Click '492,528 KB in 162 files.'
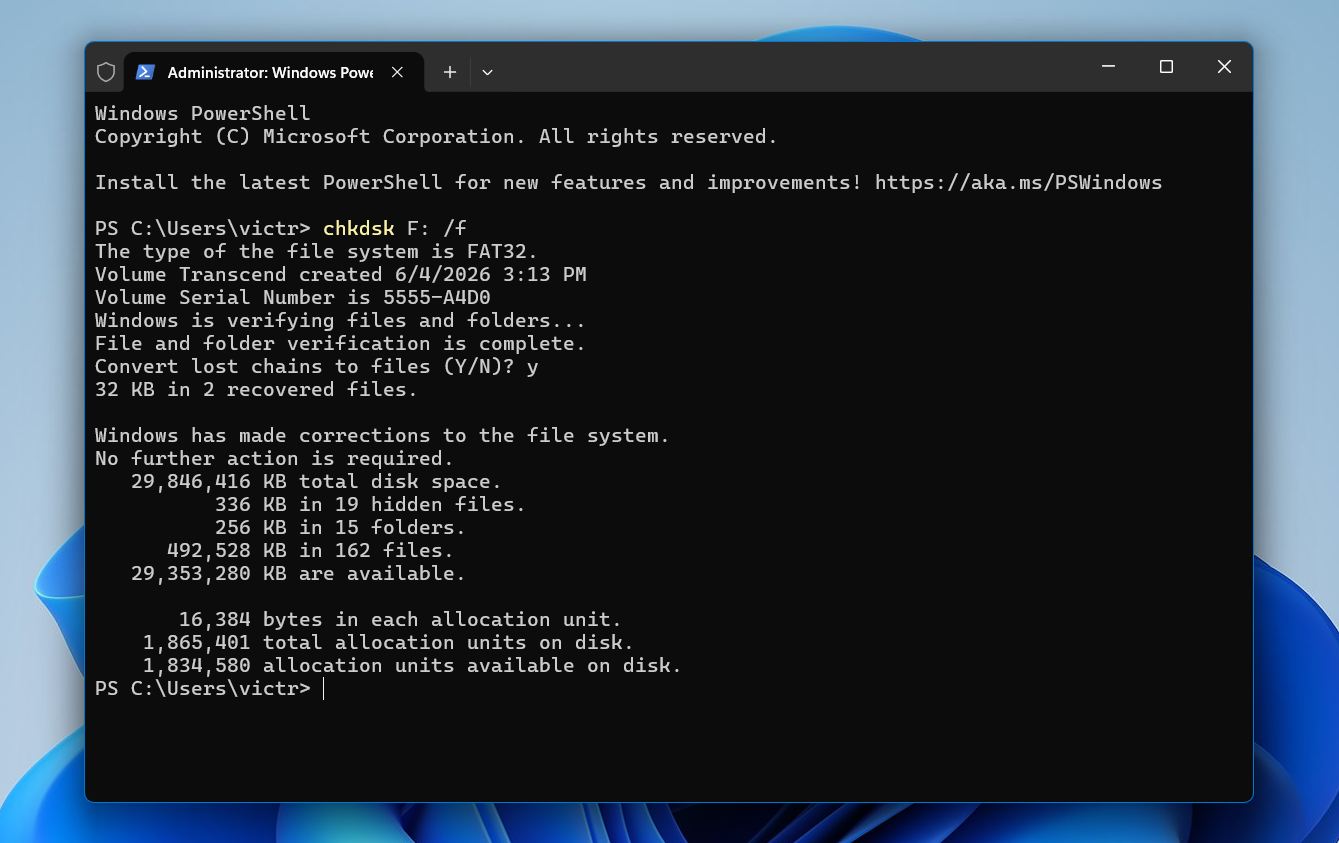Viewport: 1339px width, 843px height. click(x=310, y=551)
